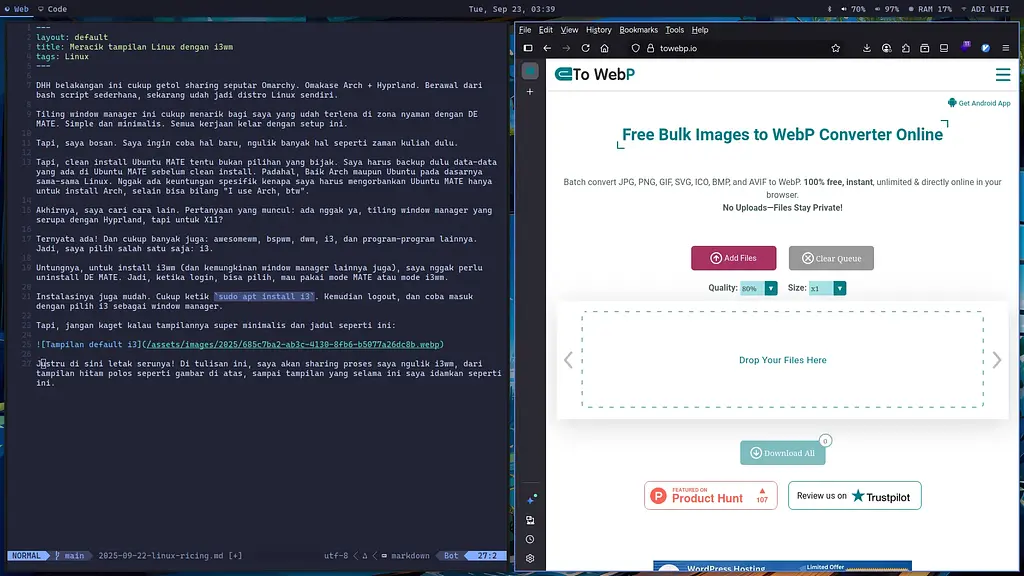
Task: Follow the Get Android App link
Action: (x=979, y=103)
